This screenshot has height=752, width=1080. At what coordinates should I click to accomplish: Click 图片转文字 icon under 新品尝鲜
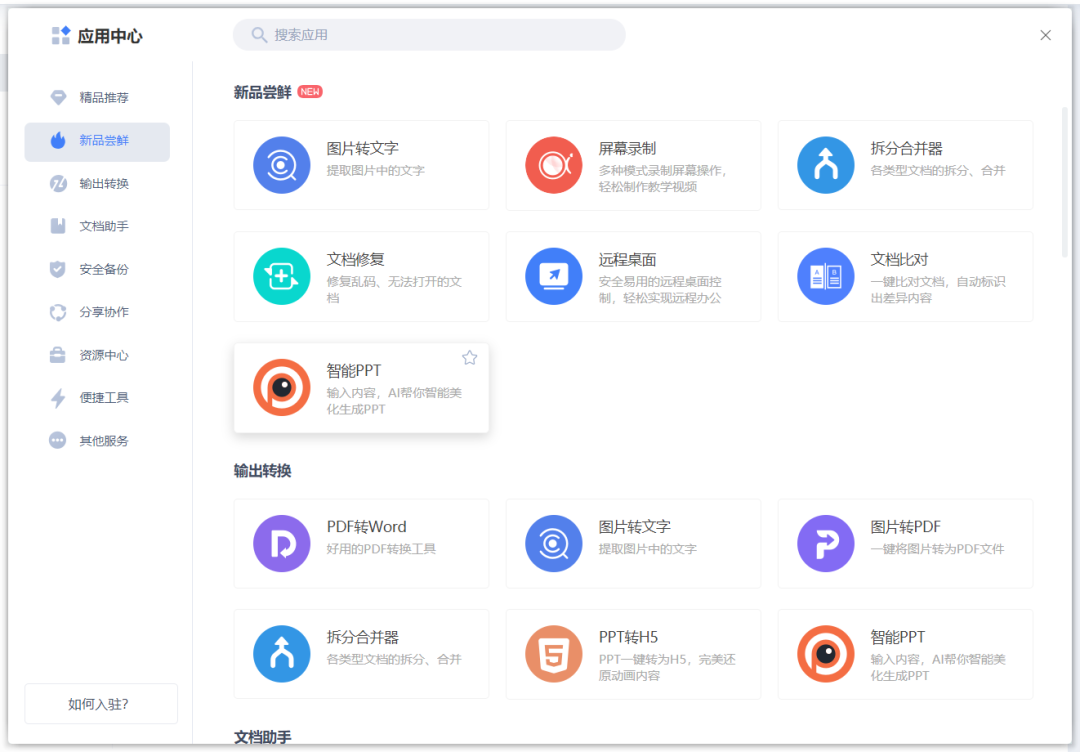[x=282, y=165]
